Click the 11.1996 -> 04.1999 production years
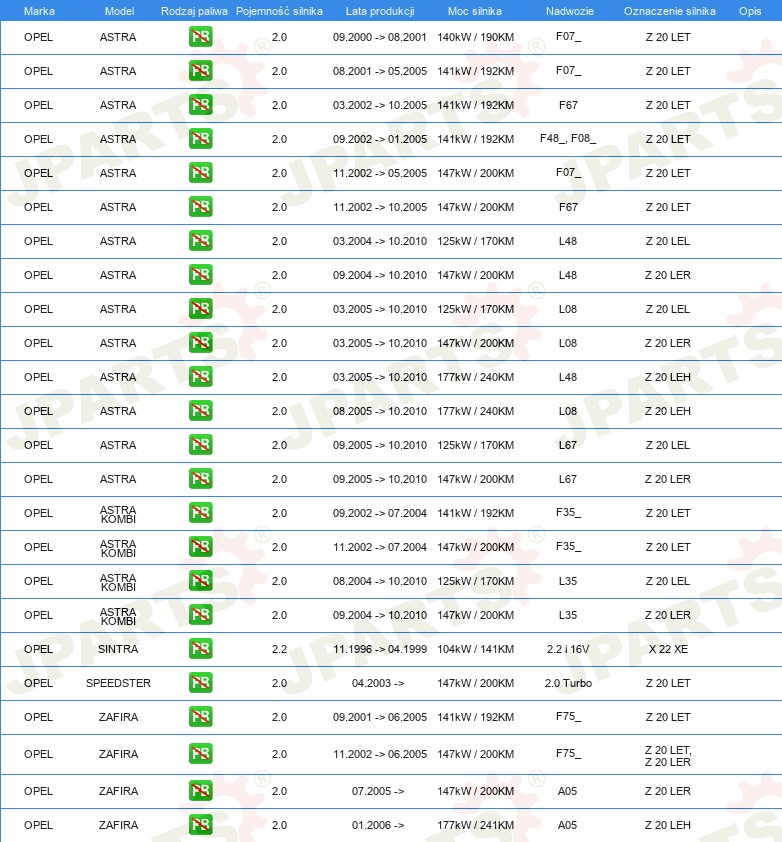This screenshot has height=842, width=782. click(x=380, y=649)
